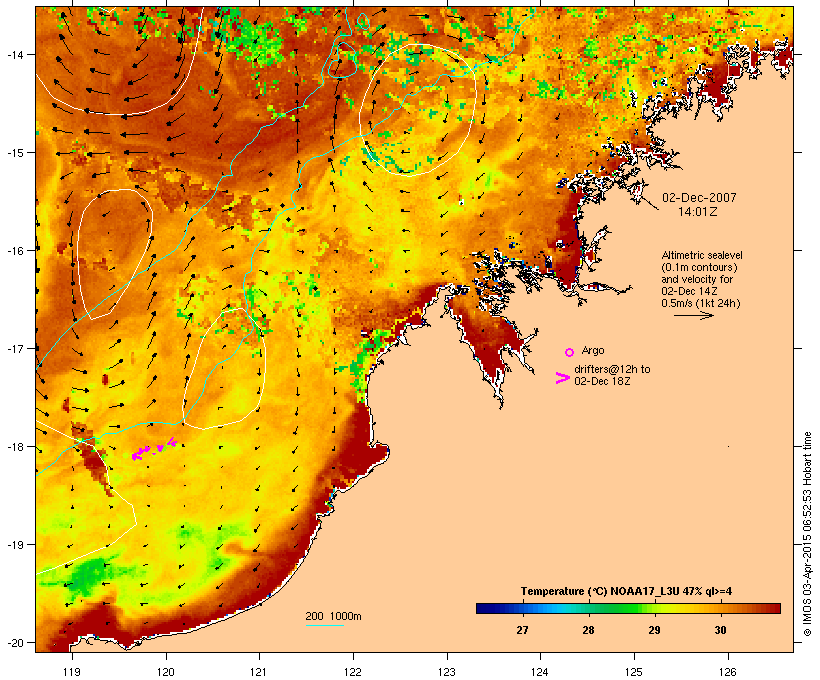This screenshot has width=820, height=680.
Task: Click the IMOS copyright timestamp vertical text
Action: (807, 534)
